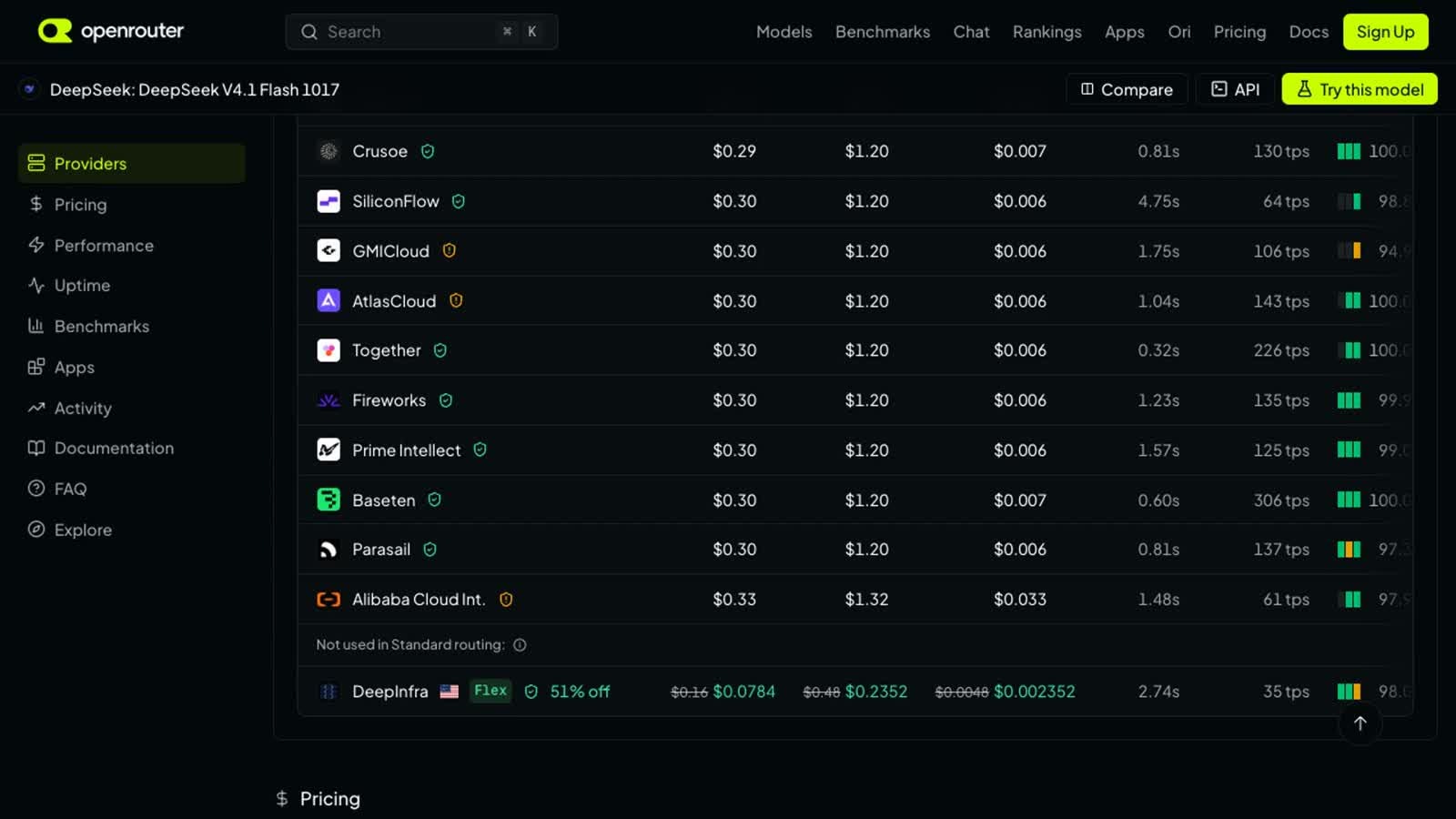1456x819 pixels.
Task: Select Performance in the sidebar
Action: tap(132, 245)
